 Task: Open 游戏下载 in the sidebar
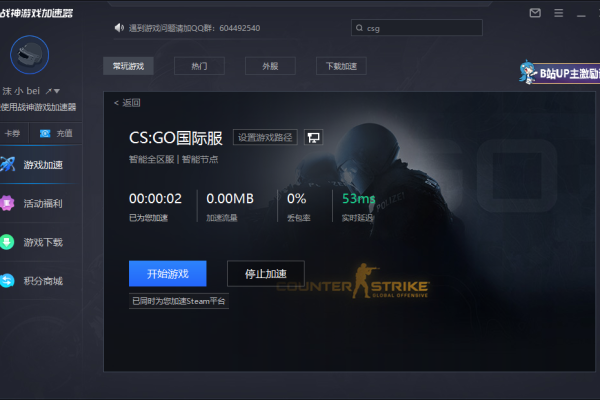coord(41,242)
